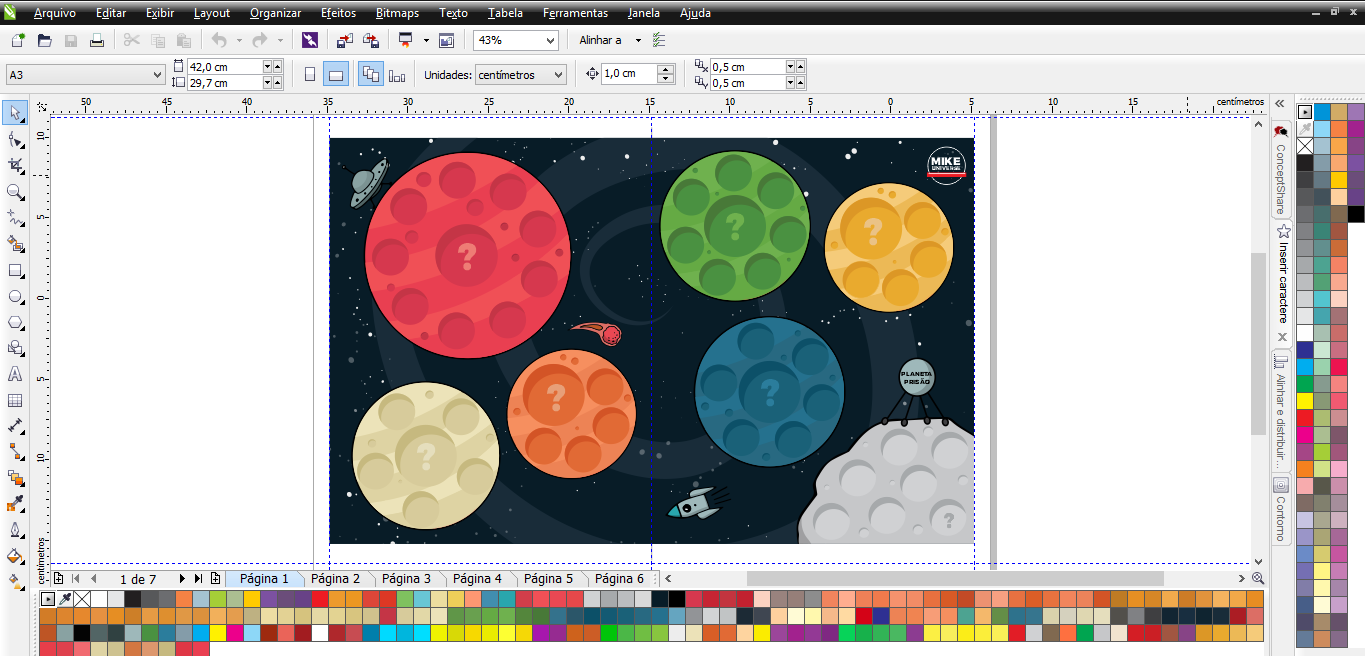Expand the A3 page size dropdown
Viewport: 1365px width, 656px height.
(157, 75)
